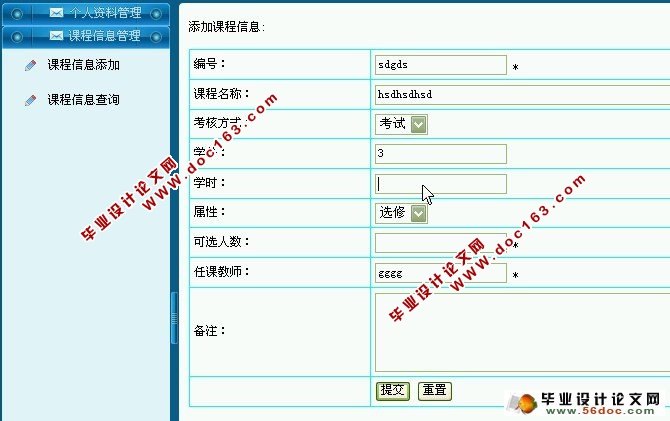Click round button right of 课程信息管理
Screen dimensions: 670x421
point(156,37)
